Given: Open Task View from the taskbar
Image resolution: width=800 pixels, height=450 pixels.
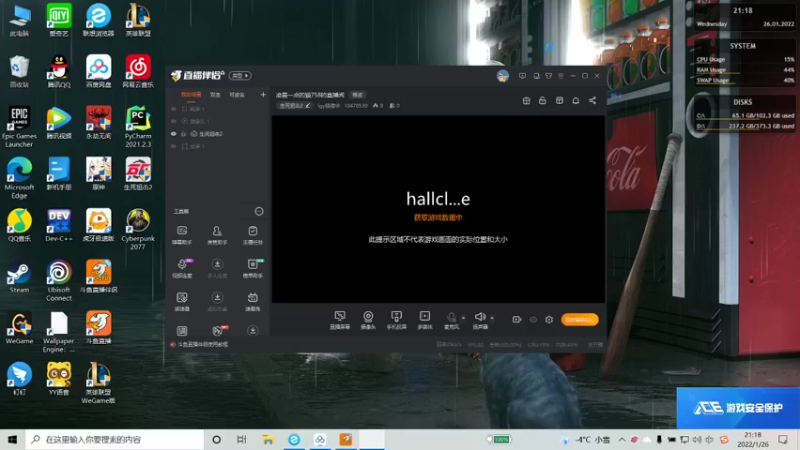Looking at the screenshot, I should click(242, 439).
